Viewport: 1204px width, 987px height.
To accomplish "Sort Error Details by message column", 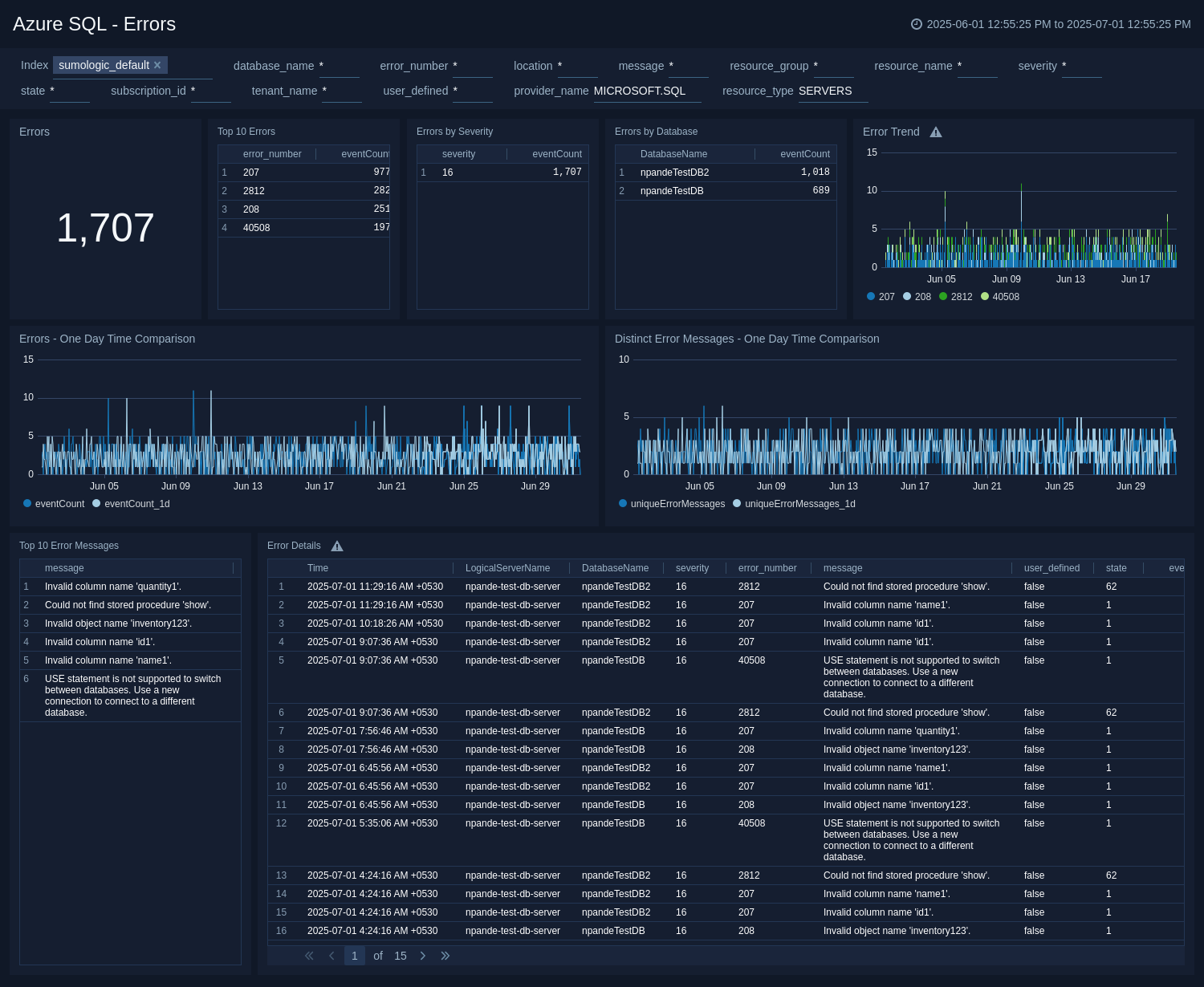I will [843, 568].
